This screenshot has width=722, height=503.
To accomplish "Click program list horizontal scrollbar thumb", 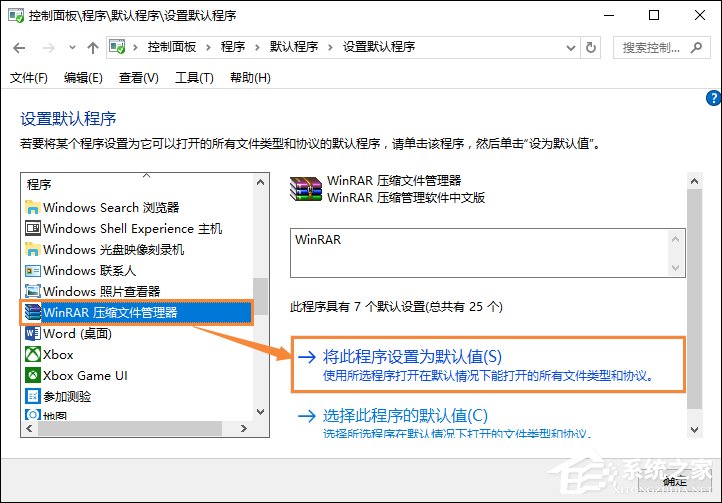I will click(x=130, y=428).
